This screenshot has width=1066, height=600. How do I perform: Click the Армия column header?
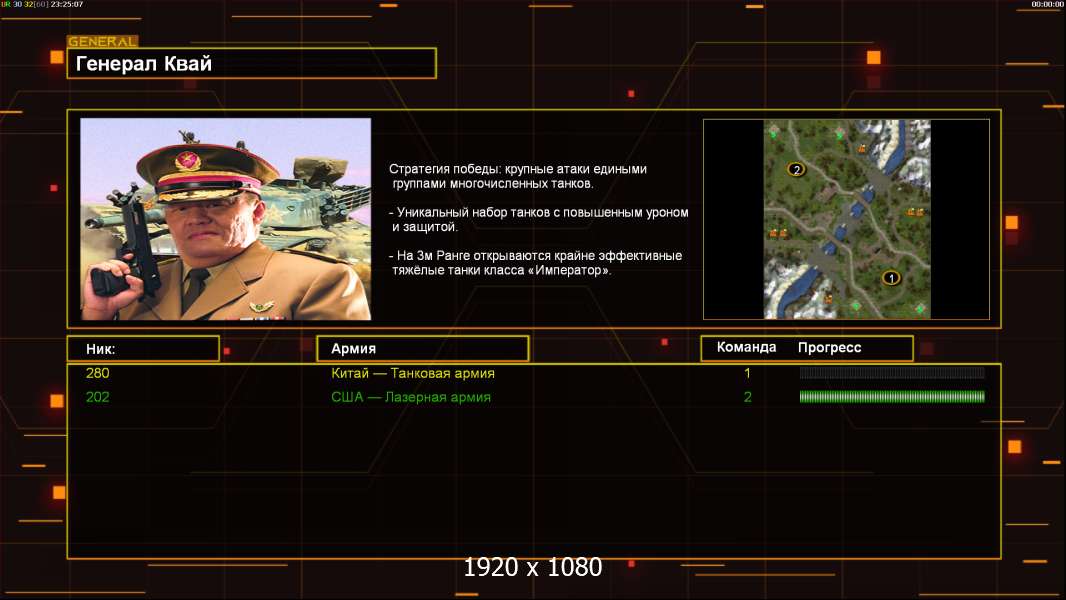pyautogui.click(x=422, y=348)
